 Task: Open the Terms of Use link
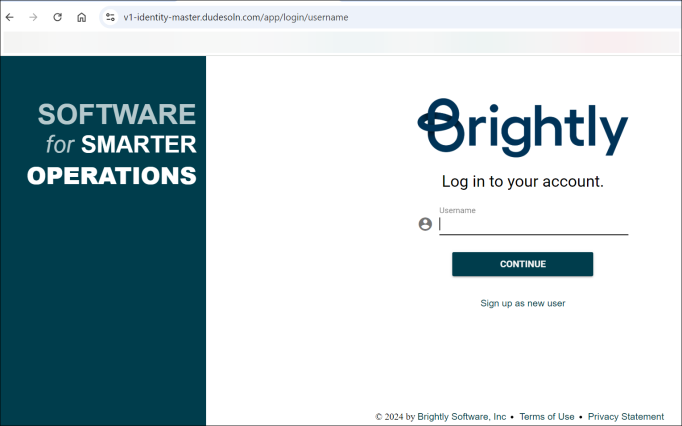click(x=547, y=416)
